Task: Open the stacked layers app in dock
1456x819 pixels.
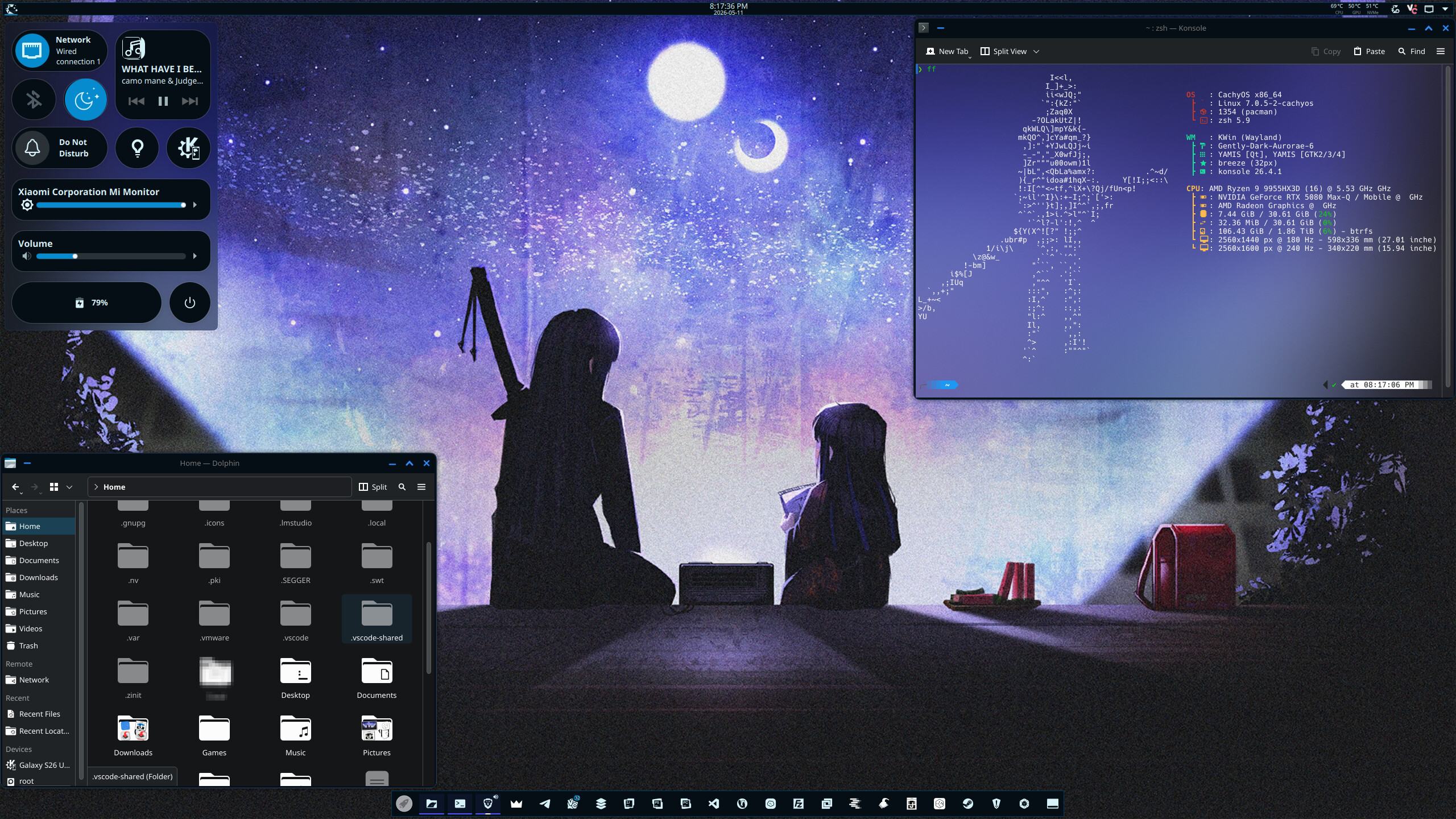Action: pos(601,804)
